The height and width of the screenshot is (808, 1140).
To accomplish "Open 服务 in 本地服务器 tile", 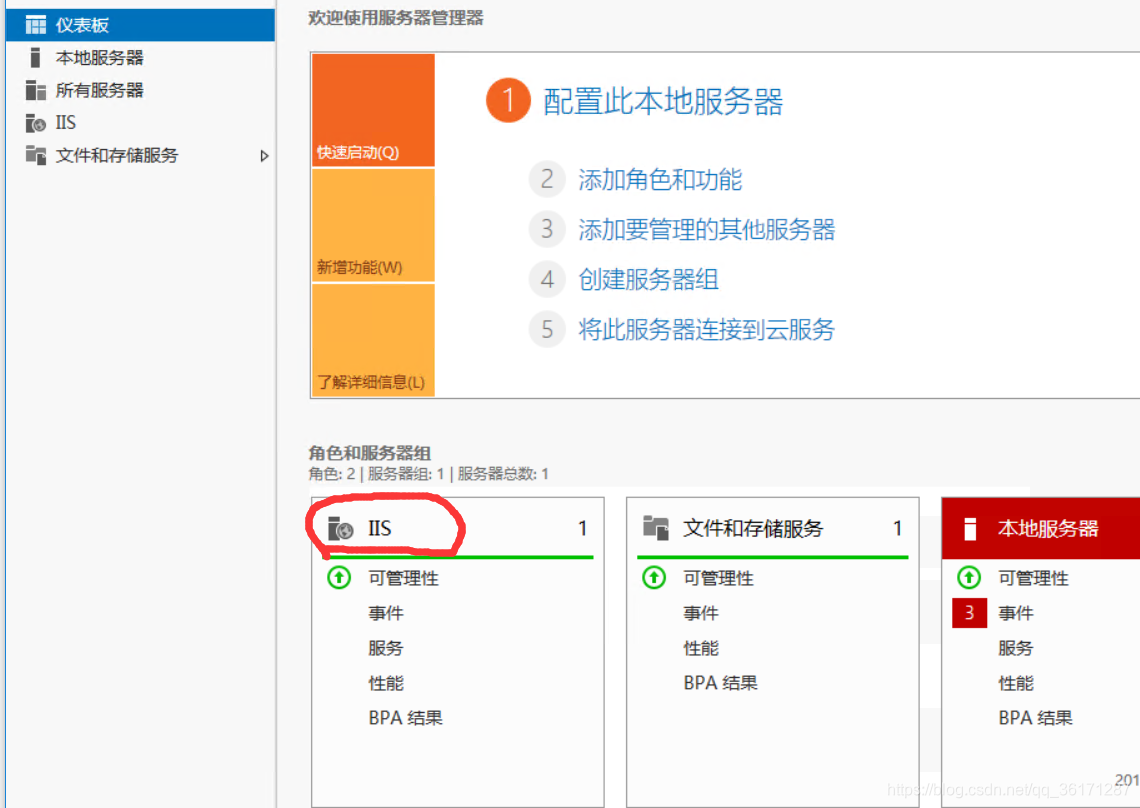I will pos(1016,648).
